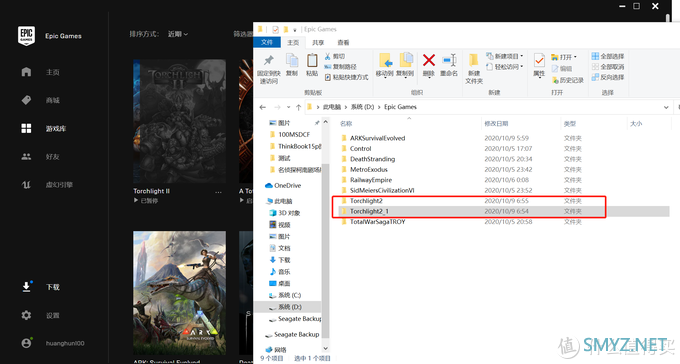
Task: Expand the sort-by dropdown in library
Action: [x=178, y=34]
